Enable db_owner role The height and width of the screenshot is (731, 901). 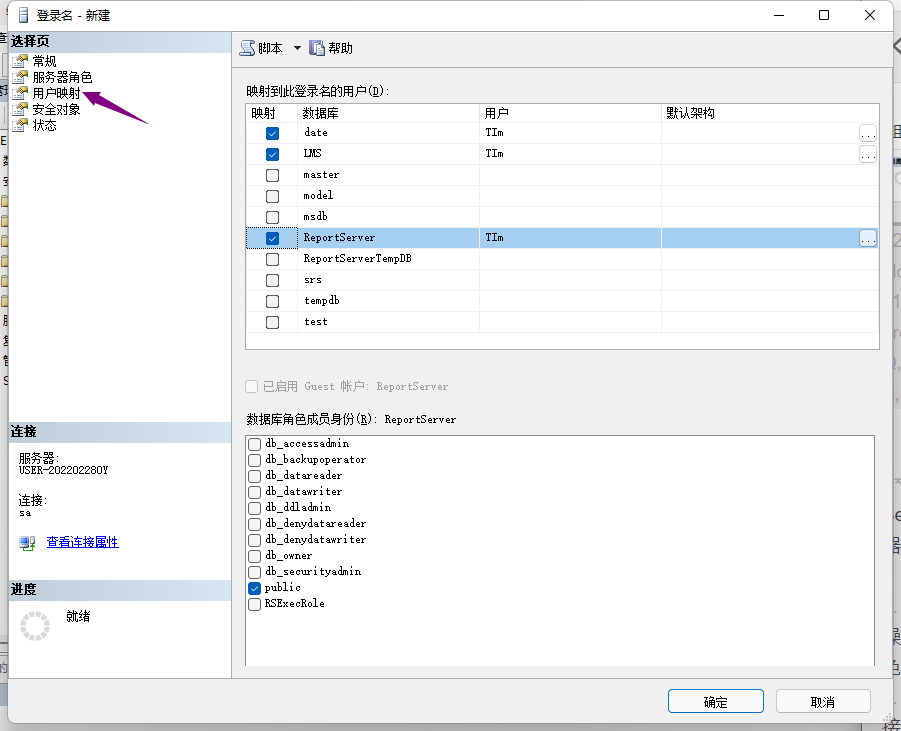pyautogui.click(x=255, y=556)
